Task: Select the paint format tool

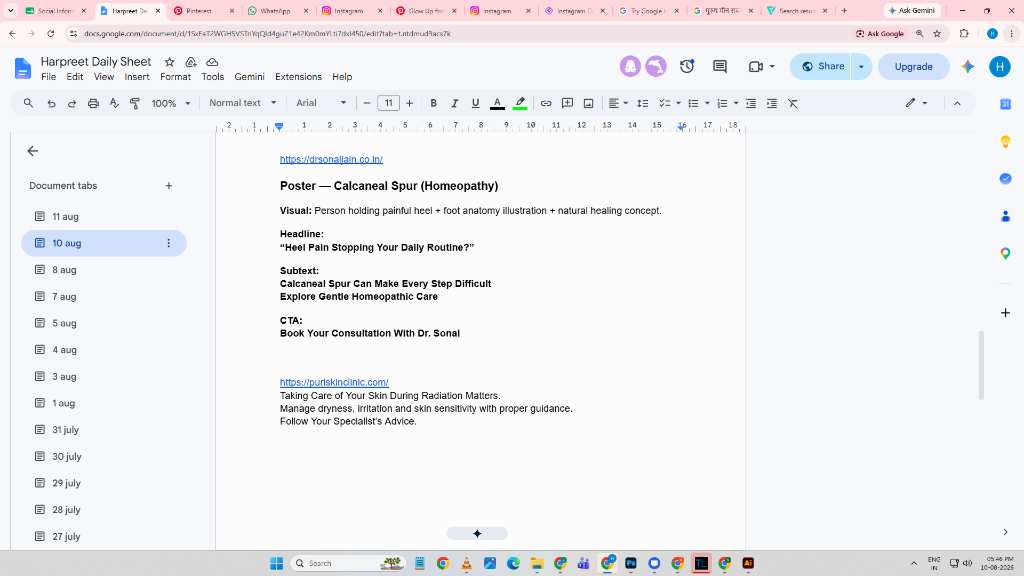Action: [x=135, y=103]
